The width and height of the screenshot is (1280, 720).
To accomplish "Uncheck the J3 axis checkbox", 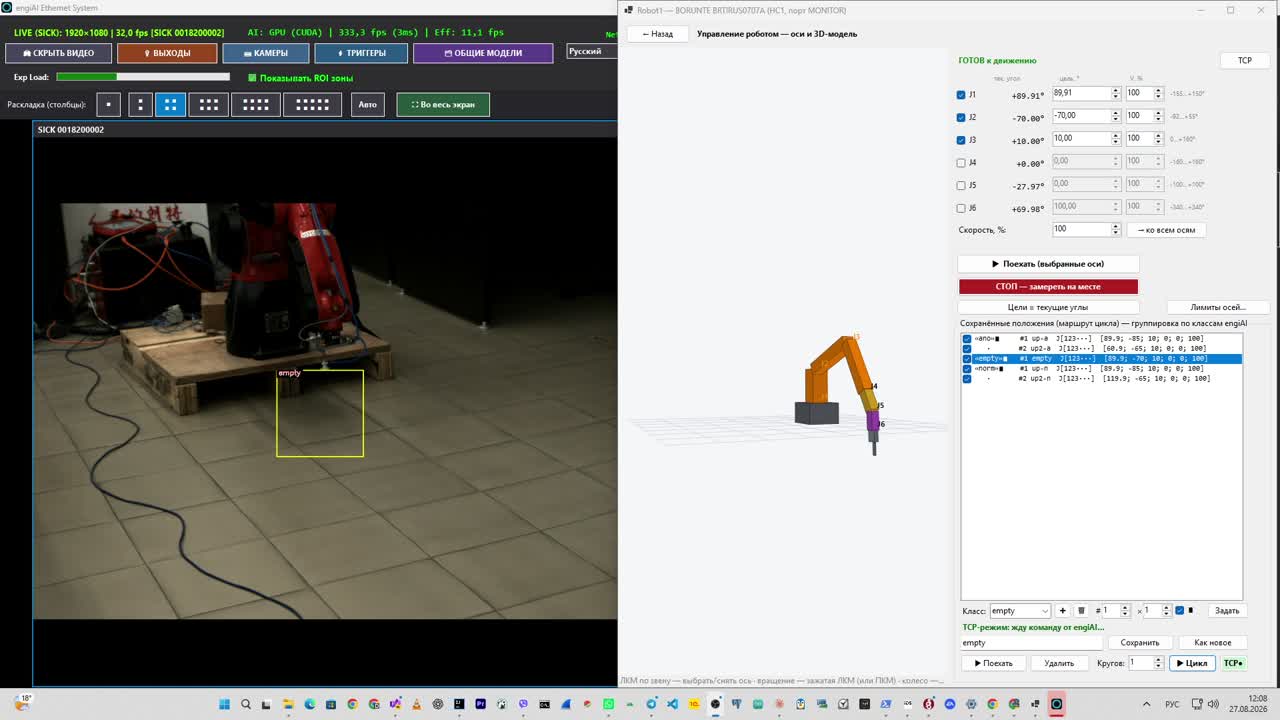I will pos(961,140).
